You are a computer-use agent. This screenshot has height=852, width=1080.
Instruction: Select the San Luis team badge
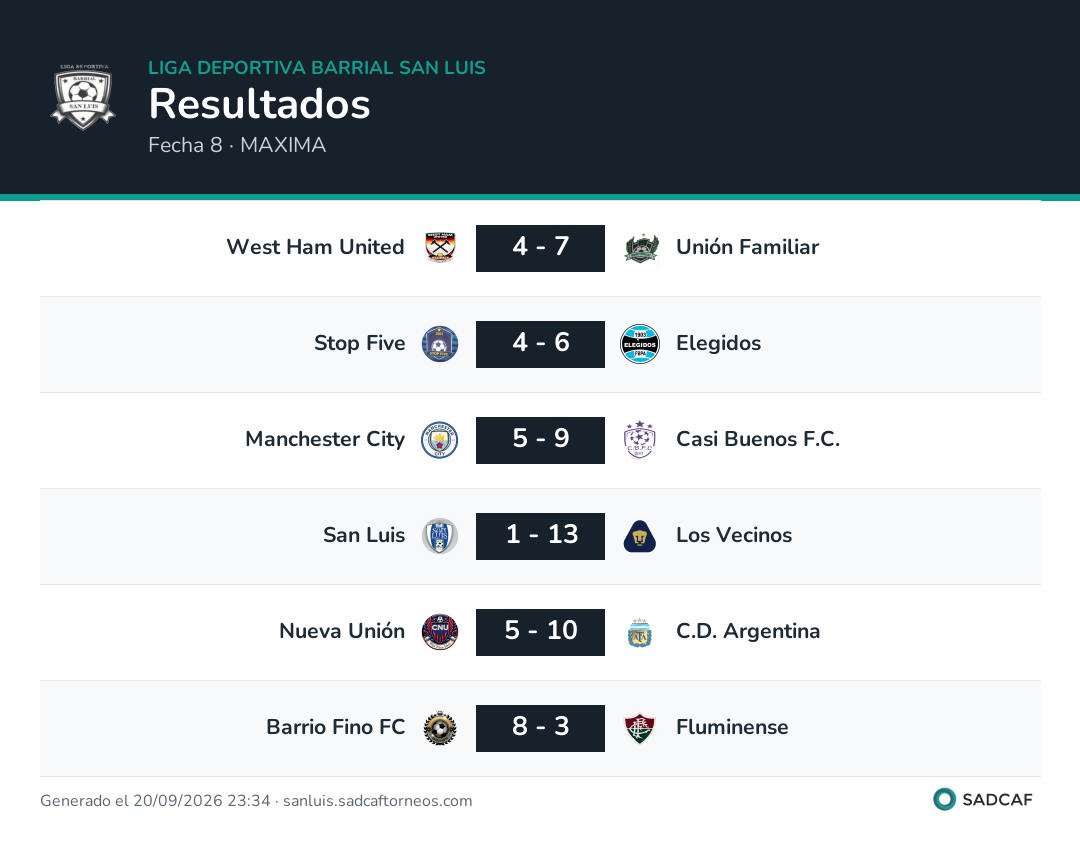click(439, 536)
